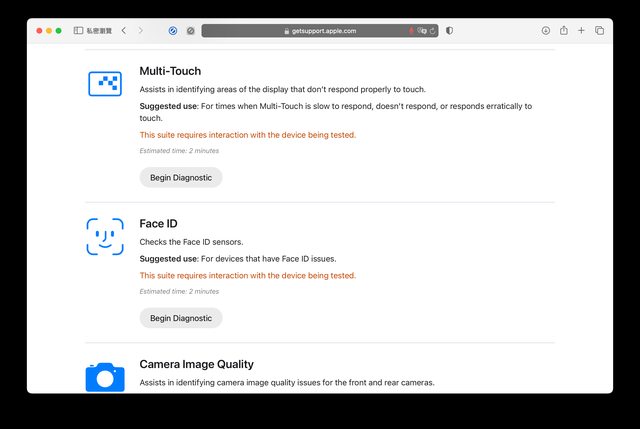Show the Safari downloads list

[546, 31]
